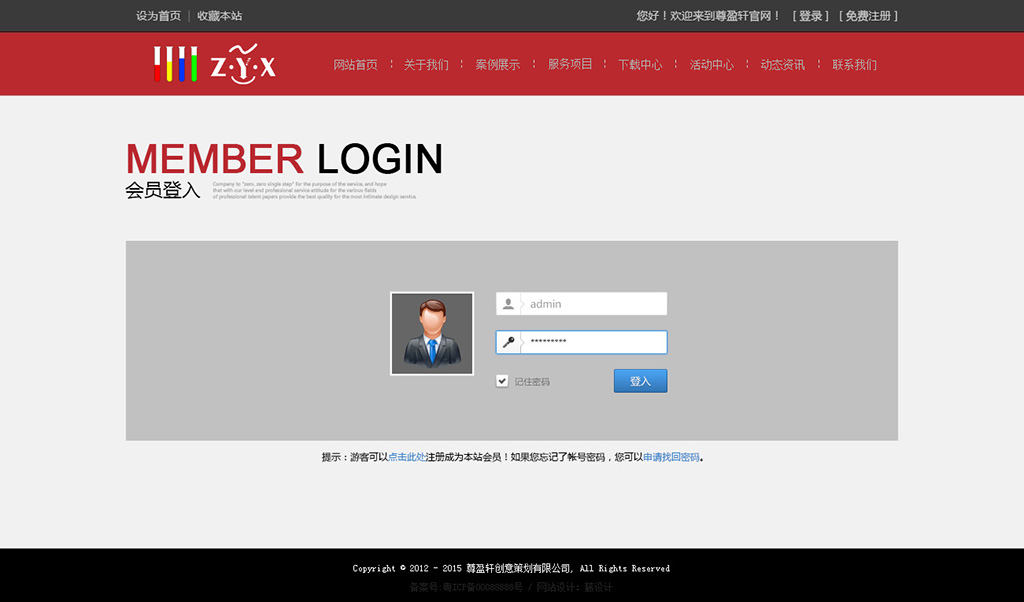1024x602 pixels.
Task: Click the 设为首页 link at top
Action: [x=158, y=16]
